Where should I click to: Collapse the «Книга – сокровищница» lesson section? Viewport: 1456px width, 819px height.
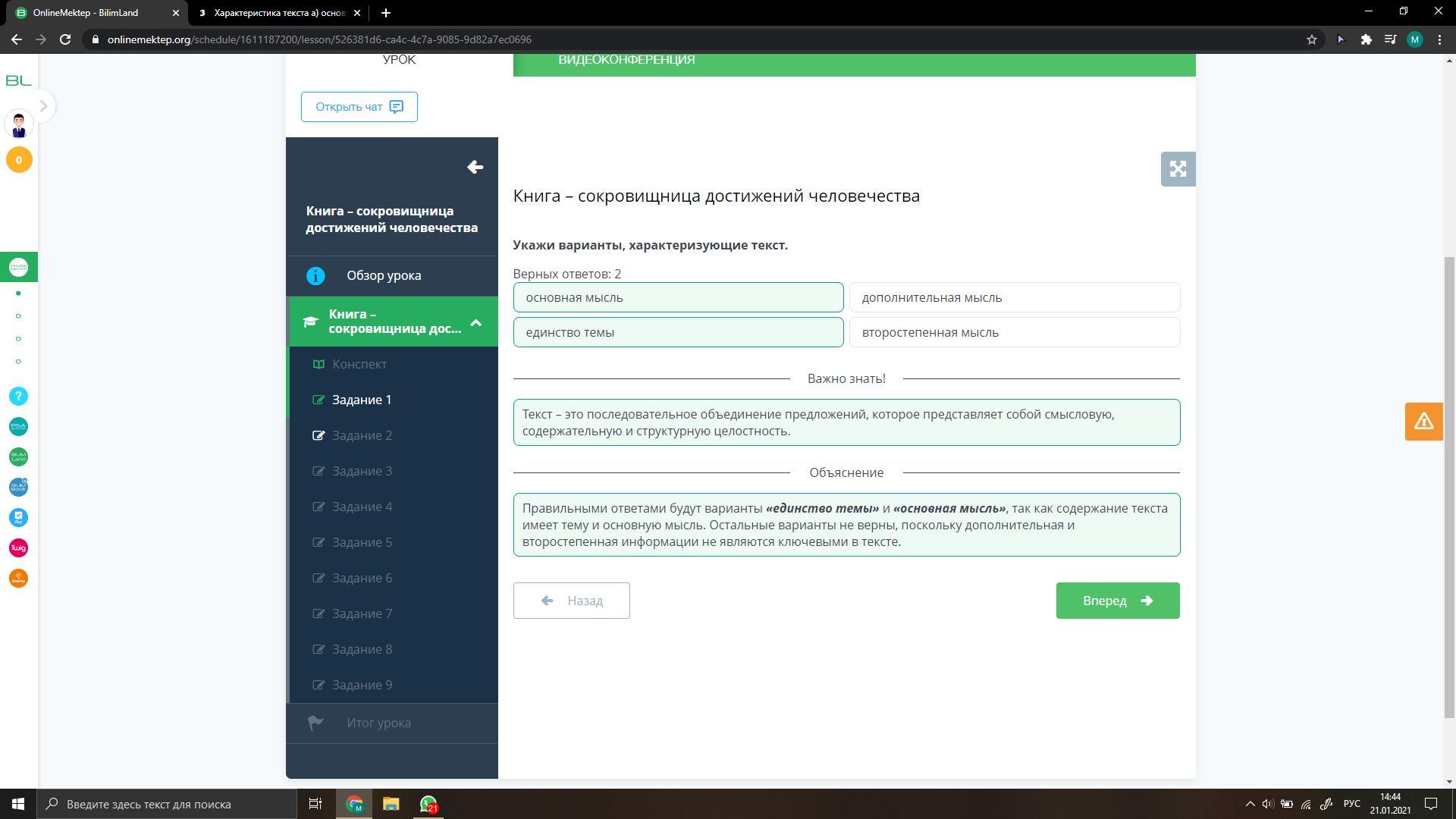pos(475,322)
